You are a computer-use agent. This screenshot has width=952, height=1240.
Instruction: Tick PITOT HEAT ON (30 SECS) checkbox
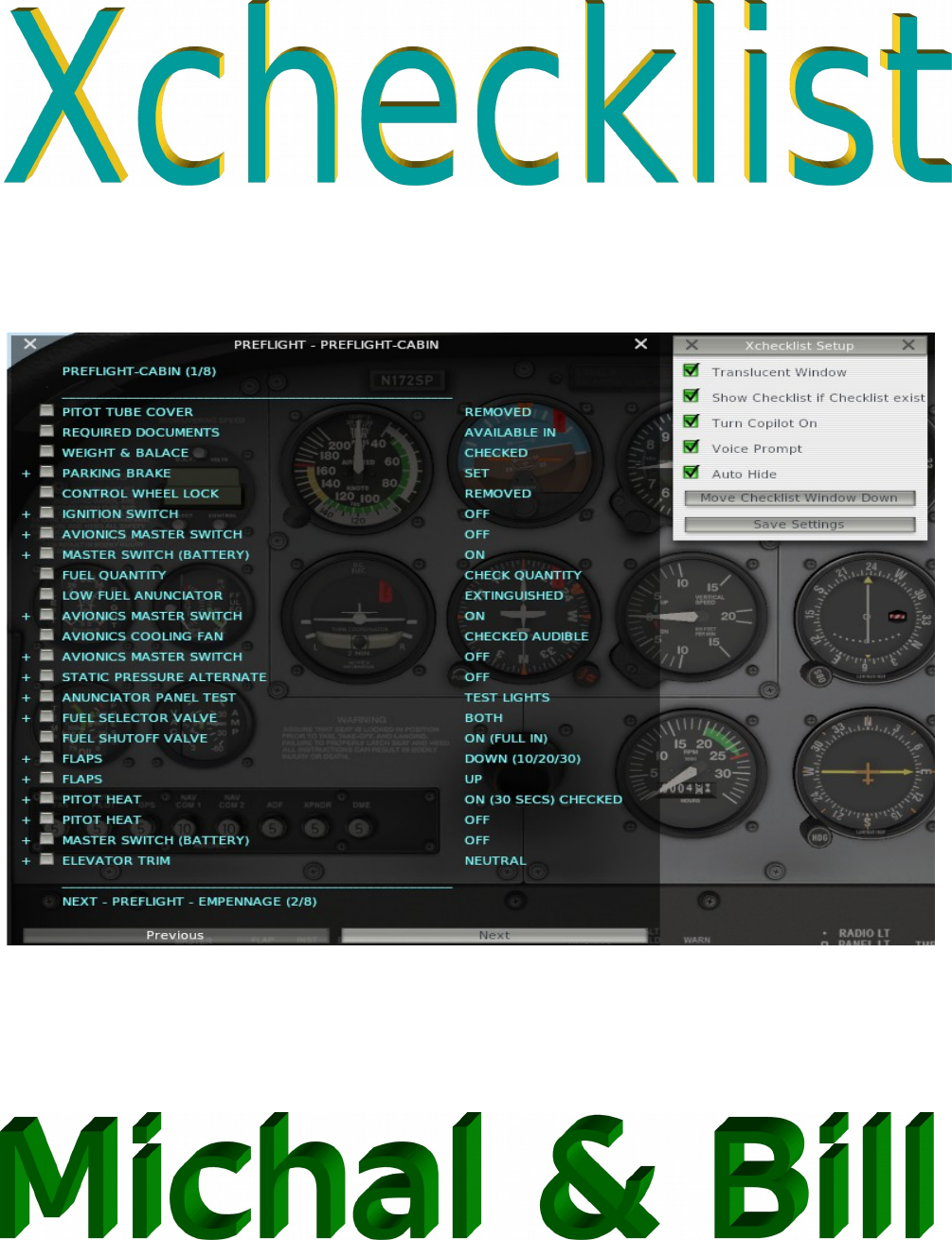pyautogui.click(x=46, y=799)
